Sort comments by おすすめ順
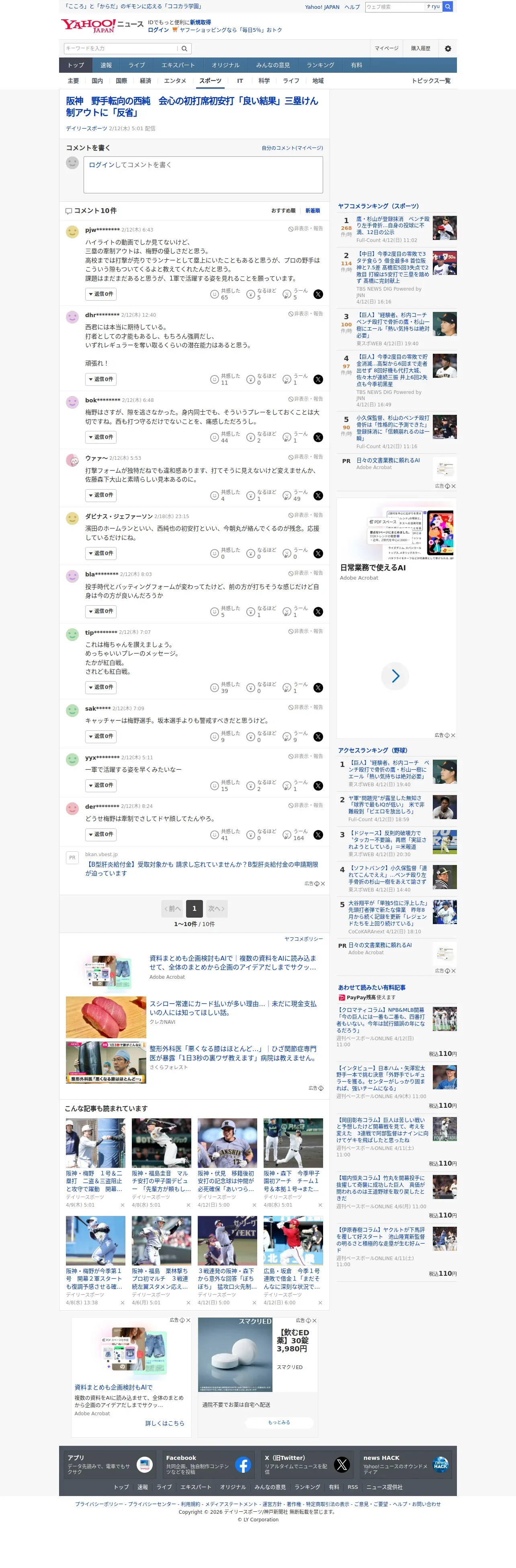 click(x=284, y=211)
